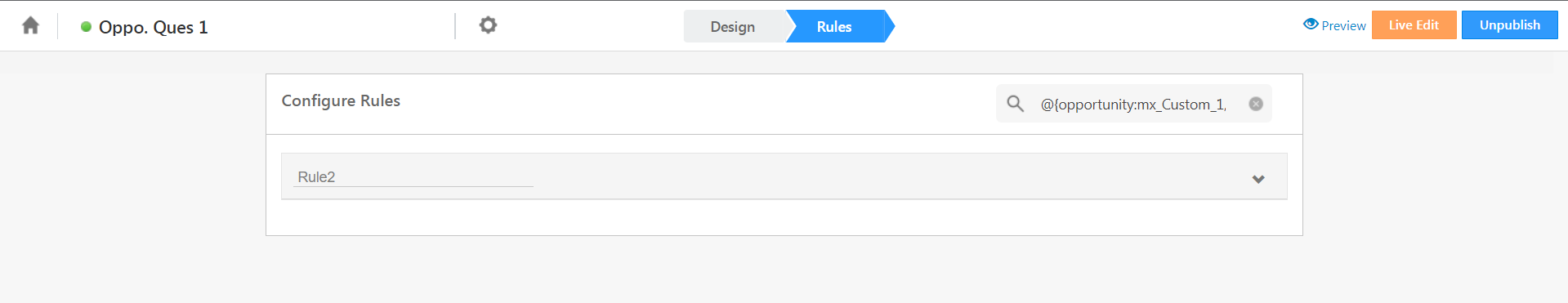The height and width of the screenshot is (303, 1568).
Task: Click the magnifier icon in rules search
Action: point(1015,104)
